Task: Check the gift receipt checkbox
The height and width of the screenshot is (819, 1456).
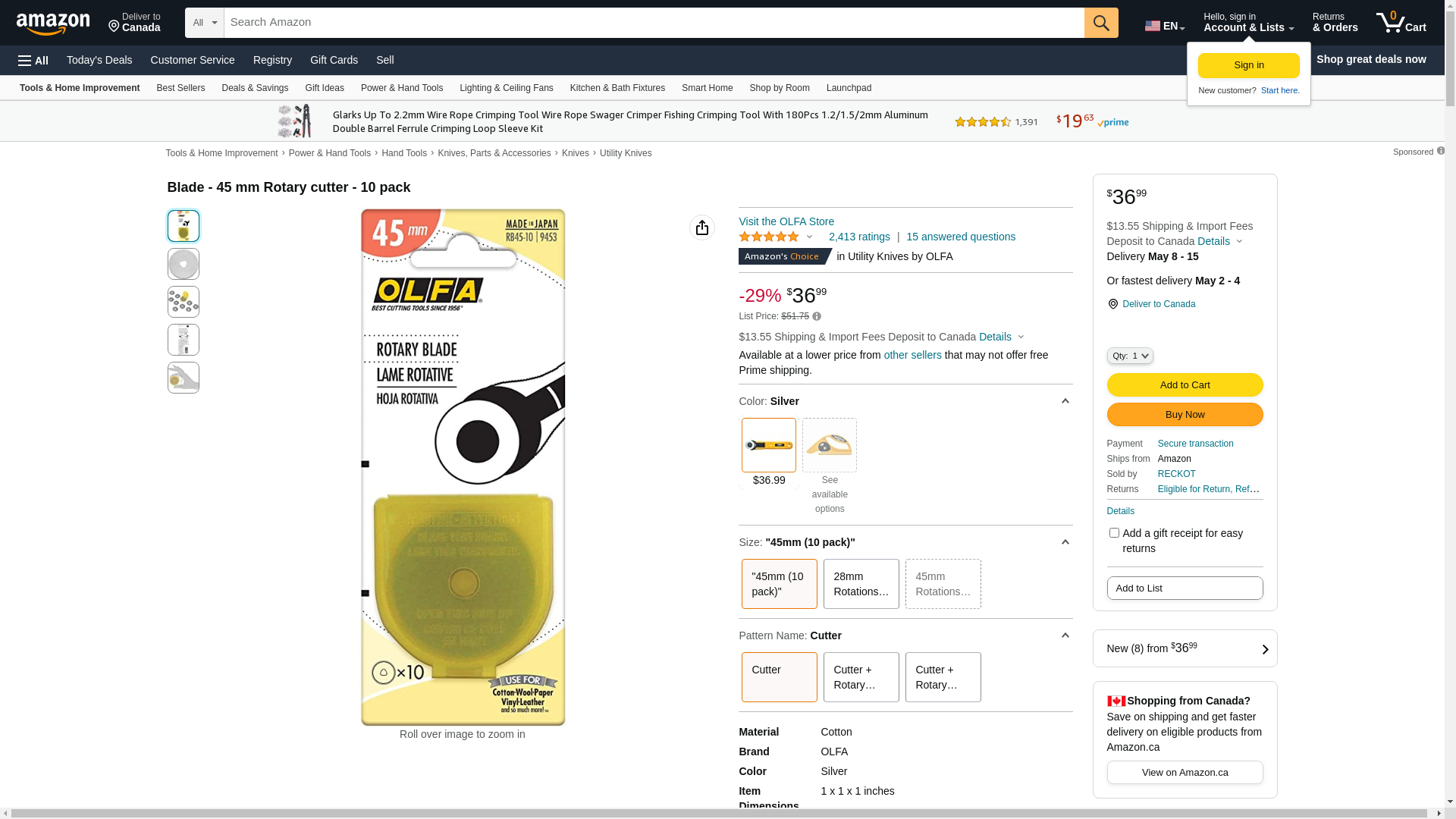Action: coord(1113,533)
